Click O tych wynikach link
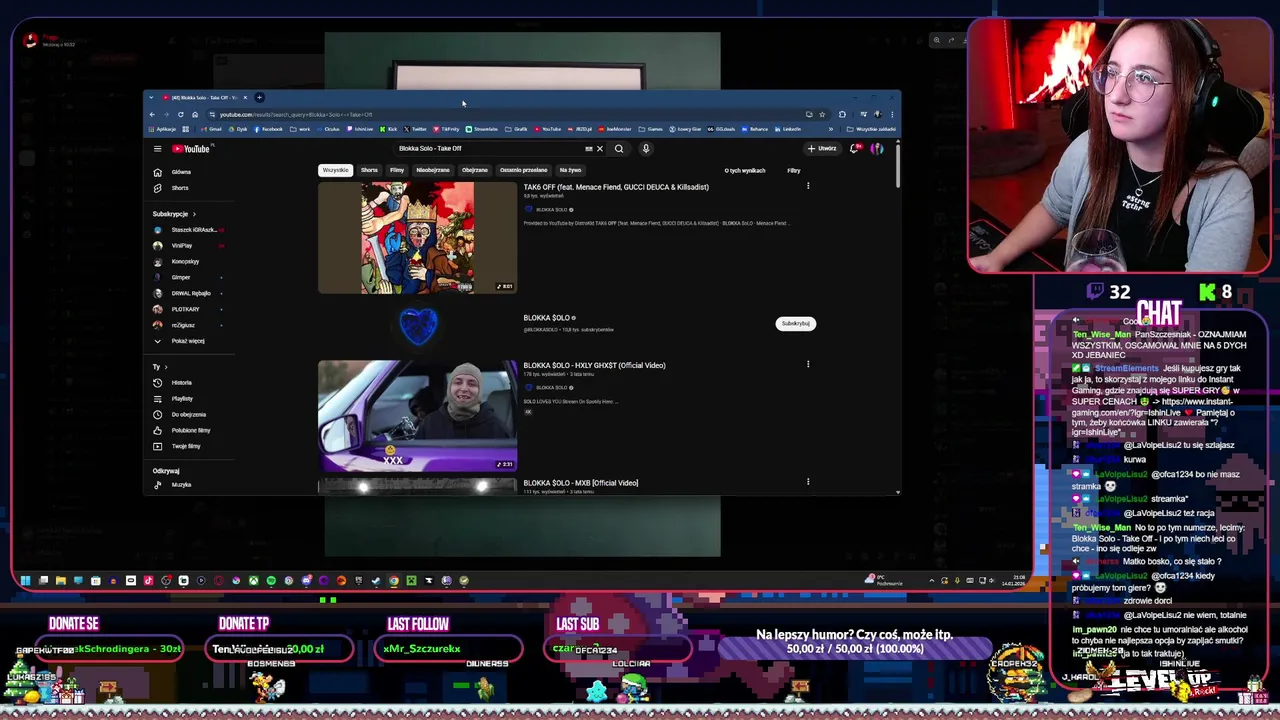 click(x=745, y=171)
